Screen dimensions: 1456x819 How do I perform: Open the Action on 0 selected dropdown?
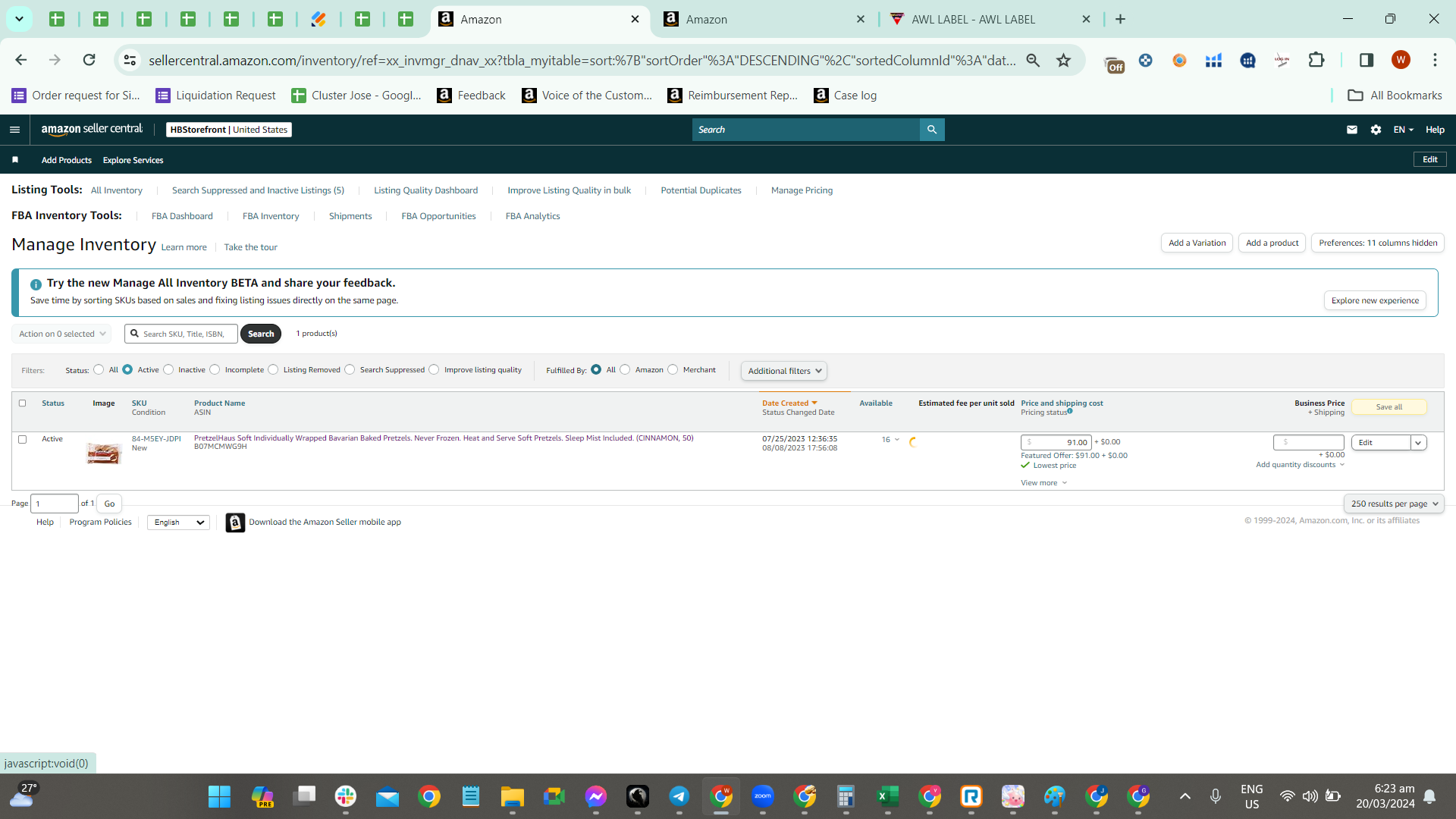61,334
